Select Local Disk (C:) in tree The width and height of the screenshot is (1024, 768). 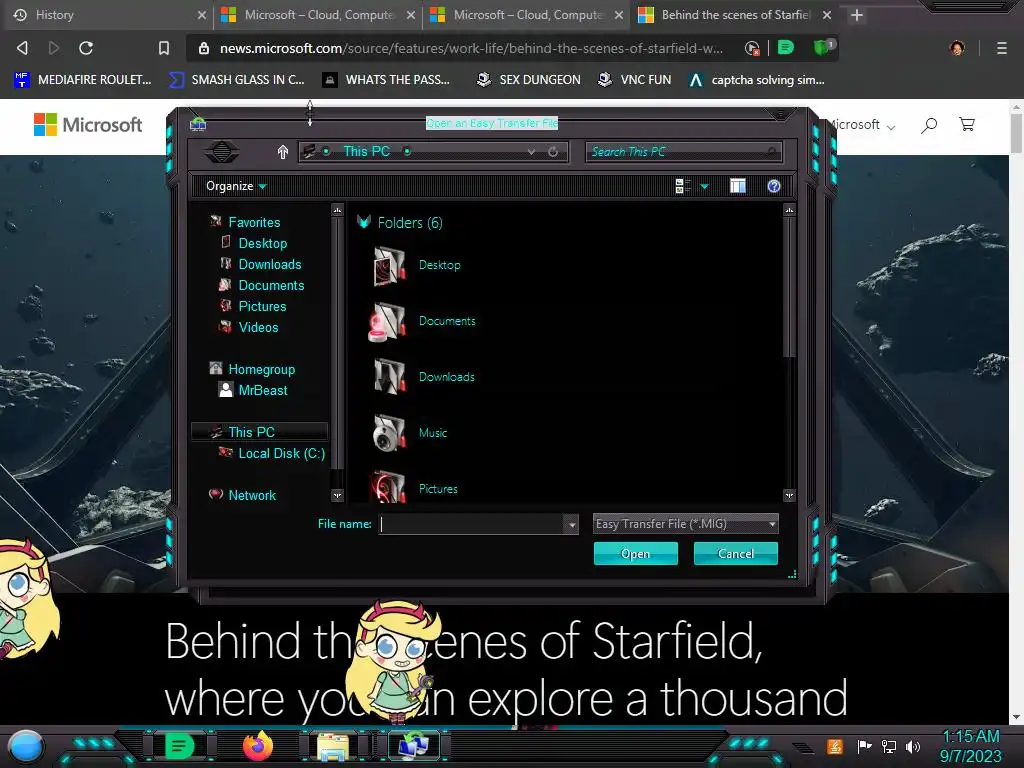281,453
